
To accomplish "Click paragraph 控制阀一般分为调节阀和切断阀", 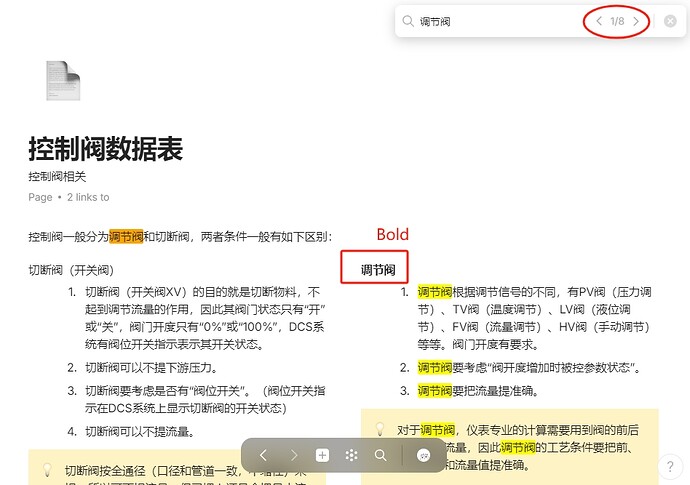I will coord(180,237).
